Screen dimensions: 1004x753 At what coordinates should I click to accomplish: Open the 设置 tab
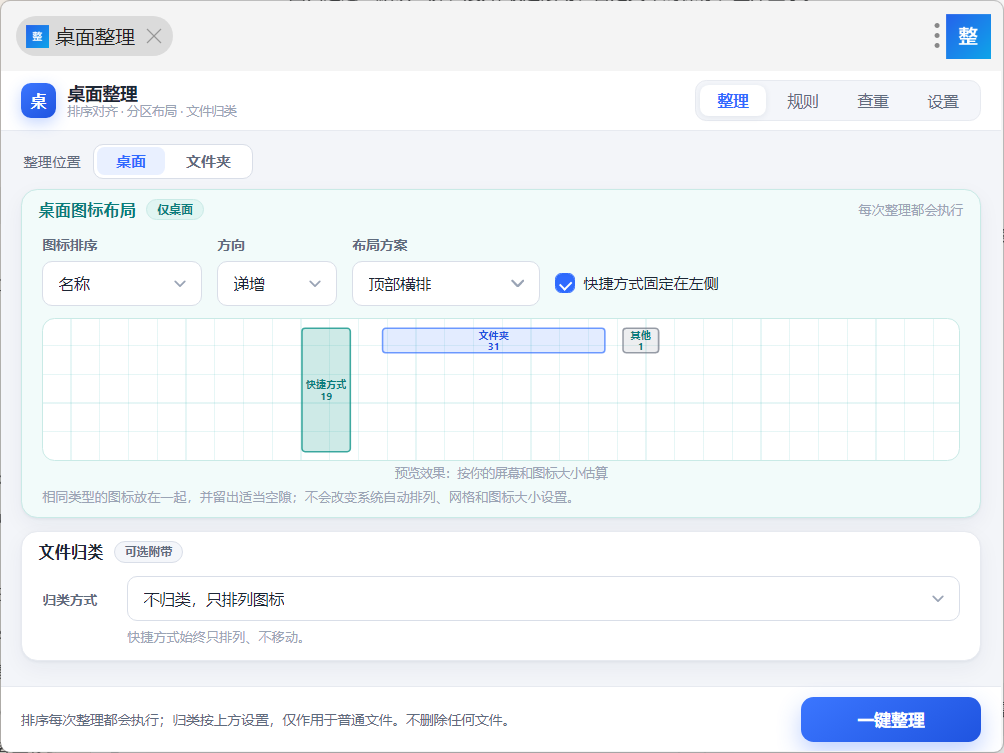[x=943, y=101]
